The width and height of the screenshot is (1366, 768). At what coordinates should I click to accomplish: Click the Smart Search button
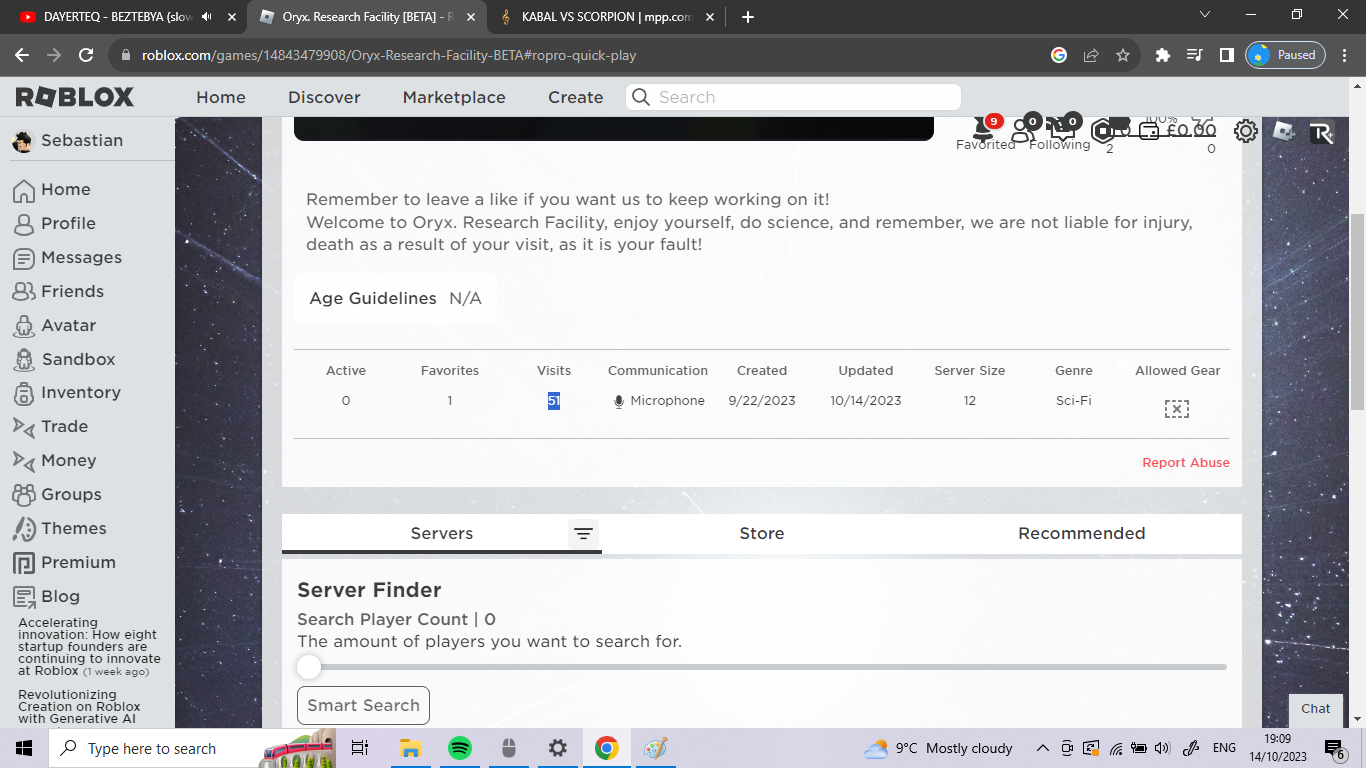coord(363,705)
